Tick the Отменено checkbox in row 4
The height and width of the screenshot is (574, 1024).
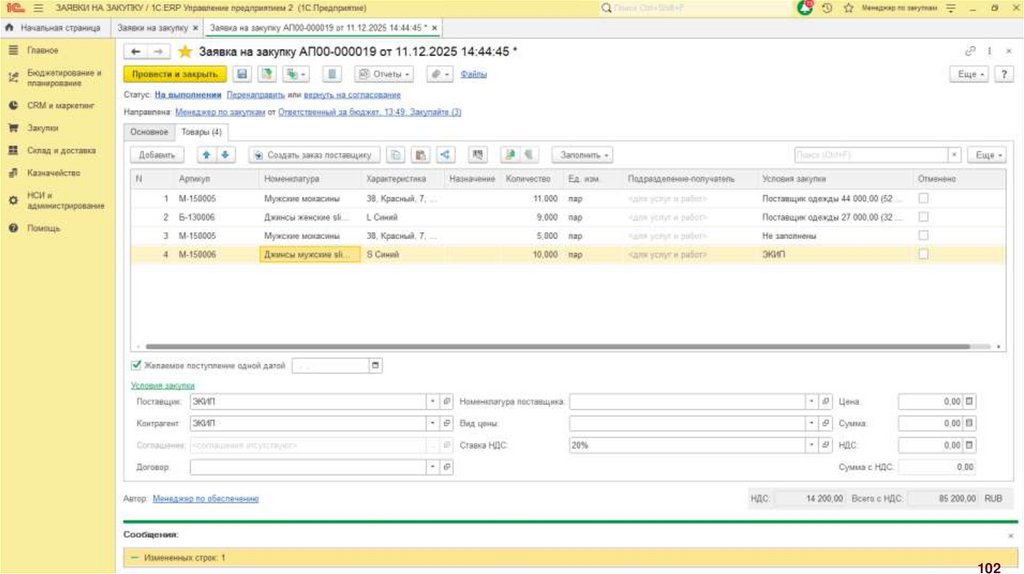click(x=923, y=254)
